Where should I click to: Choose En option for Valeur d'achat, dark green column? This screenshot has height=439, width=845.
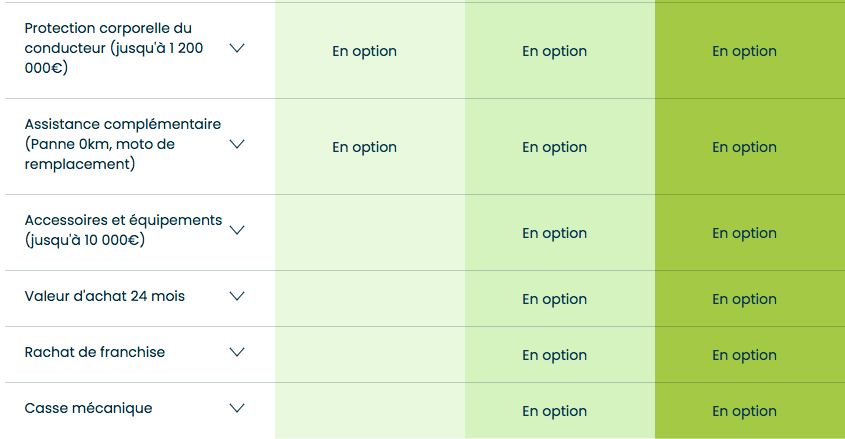point(744,299)
